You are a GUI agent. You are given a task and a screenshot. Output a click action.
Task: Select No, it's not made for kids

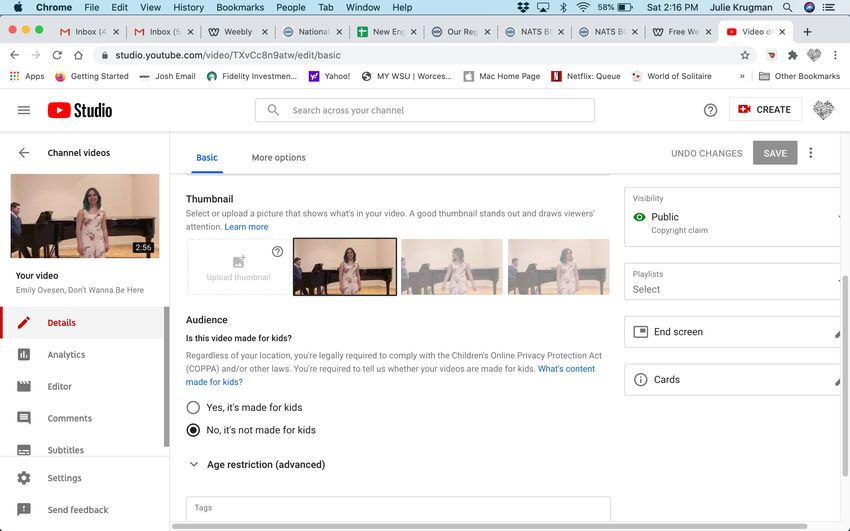coord(193,430)
